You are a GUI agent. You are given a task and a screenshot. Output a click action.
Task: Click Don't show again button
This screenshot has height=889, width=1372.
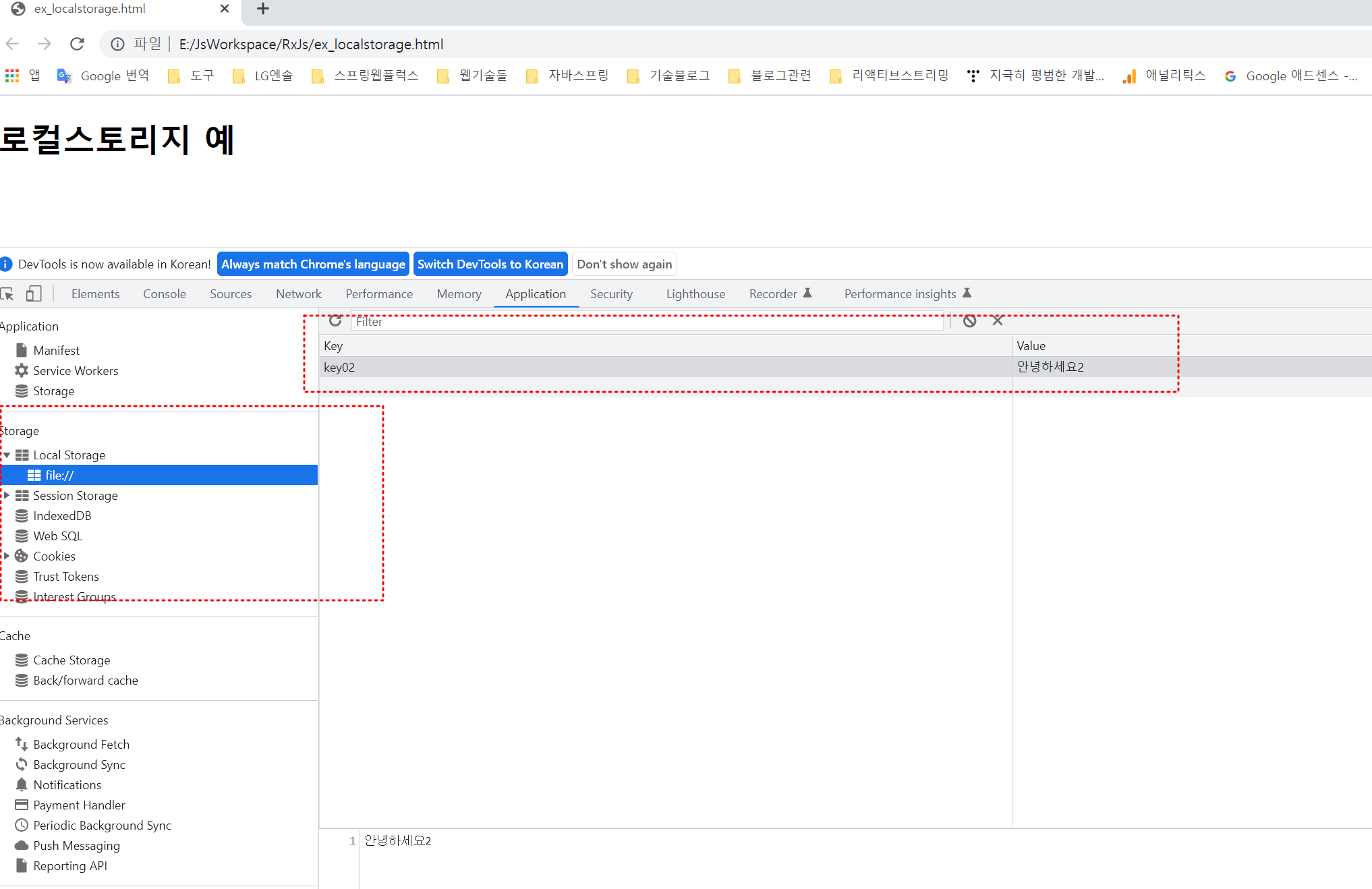pos(624,264)
